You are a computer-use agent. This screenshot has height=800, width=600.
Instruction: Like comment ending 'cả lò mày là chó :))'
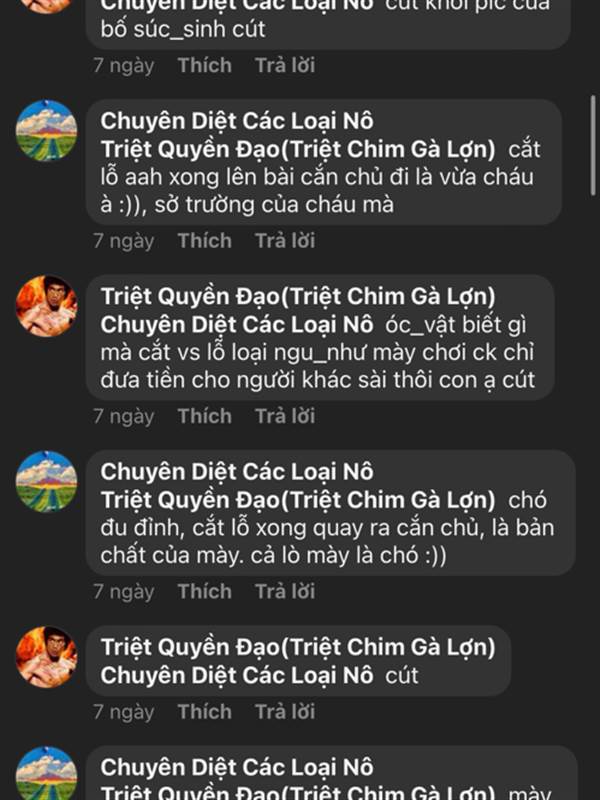[x=205, y=592]
